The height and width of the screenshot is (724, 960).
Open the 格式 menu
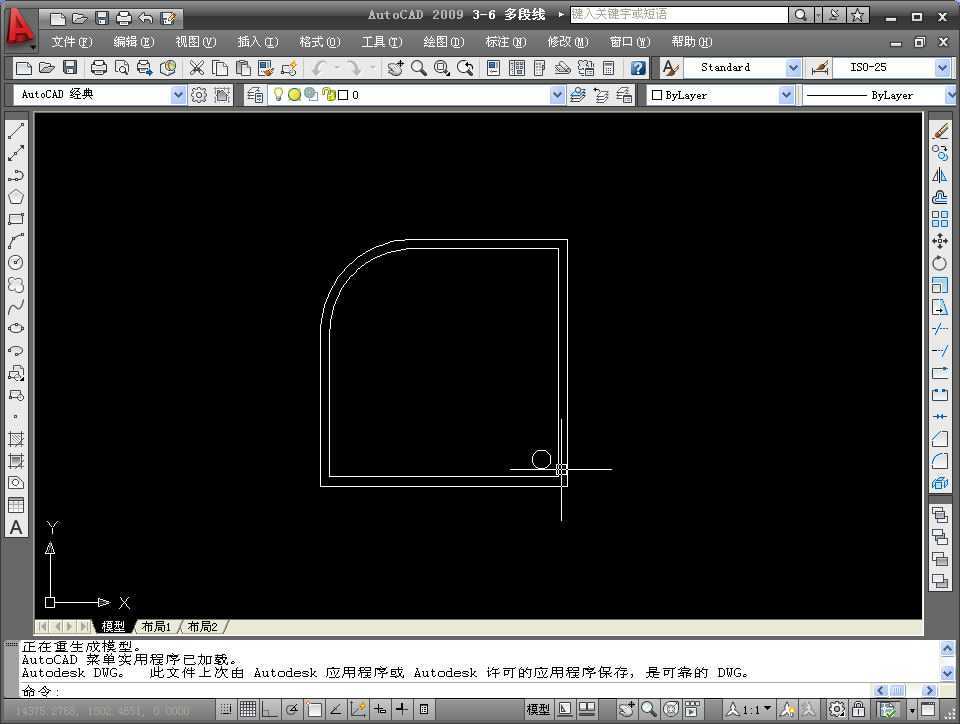point(320,42)
